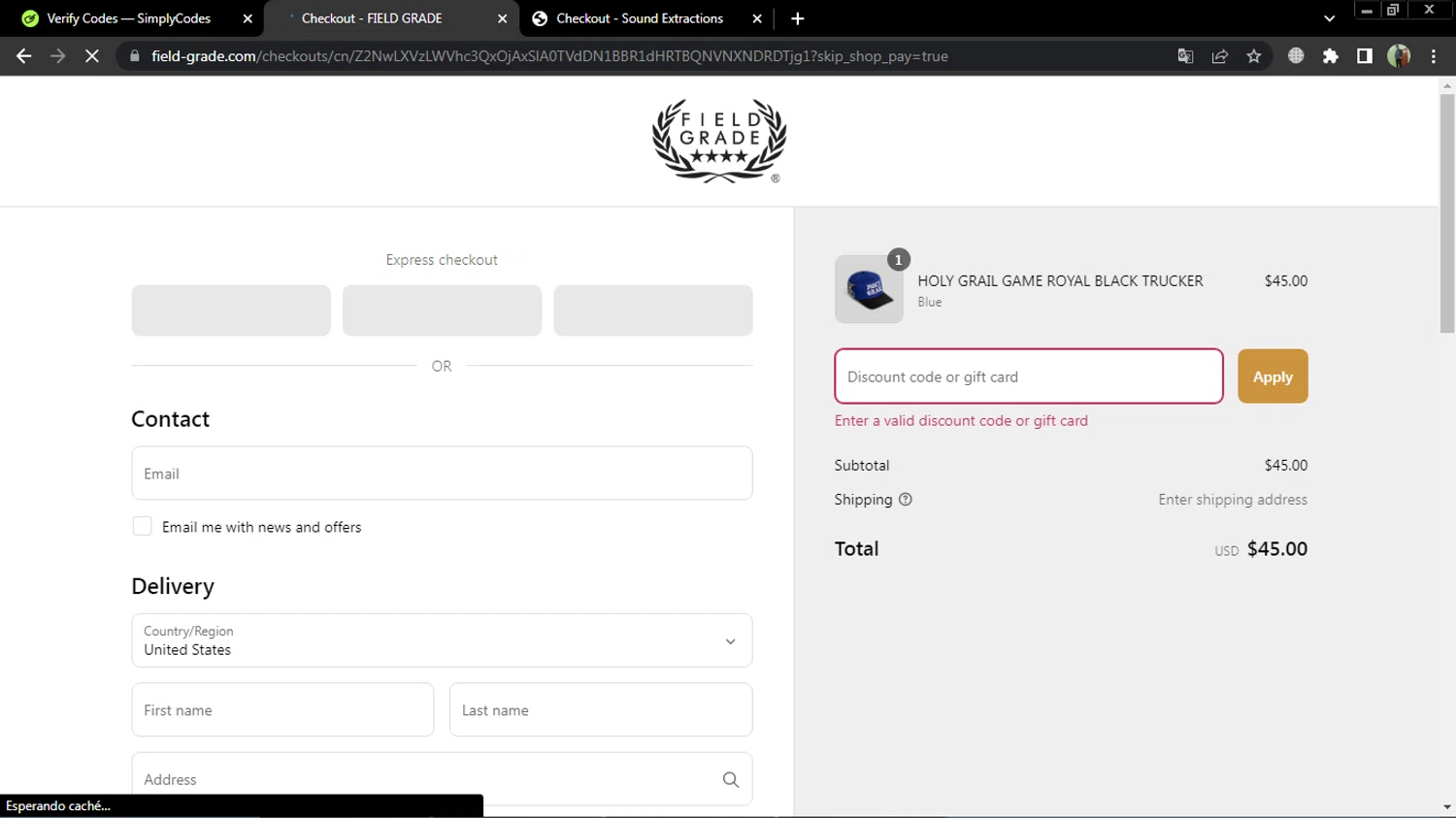Screen dimensions: 1456x818
Task: Click the third express checkout placeholder button
Action: [x=653, y=311]
